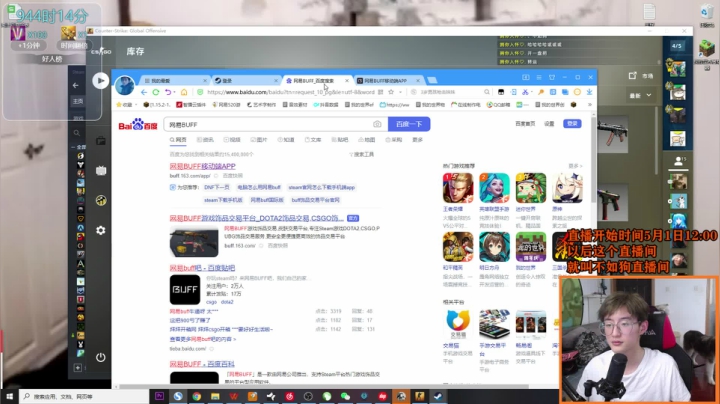Click the 查看更多网易buff吧的内容 link
The width and height of the screenshot is (720, 404).
202,339
